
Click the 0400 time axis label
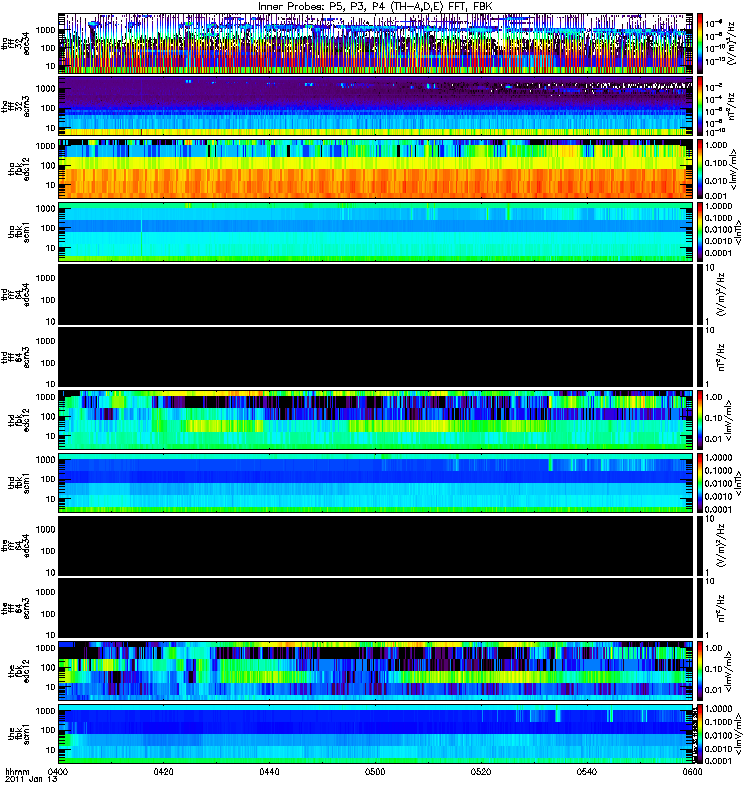click(x=59, y=771)
